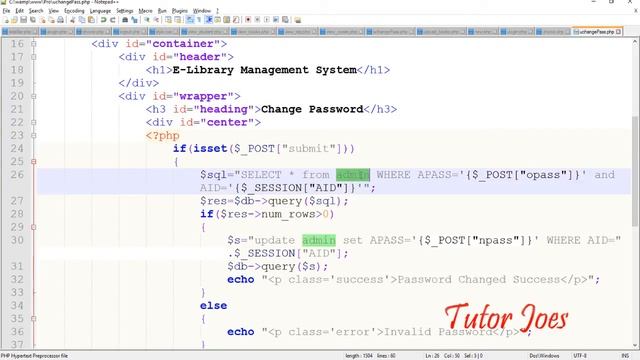Start macro recording with the red Record icon
Screen dimensions: 640x360
coord(248,20)
